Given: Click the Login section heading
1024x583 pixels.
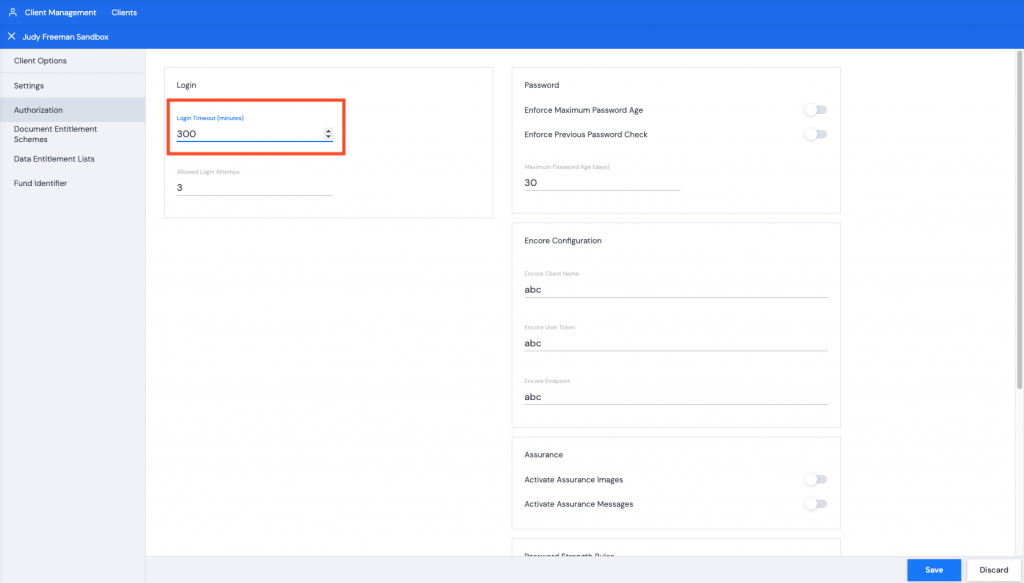Looking at the screenshot, I should point(186,85).
